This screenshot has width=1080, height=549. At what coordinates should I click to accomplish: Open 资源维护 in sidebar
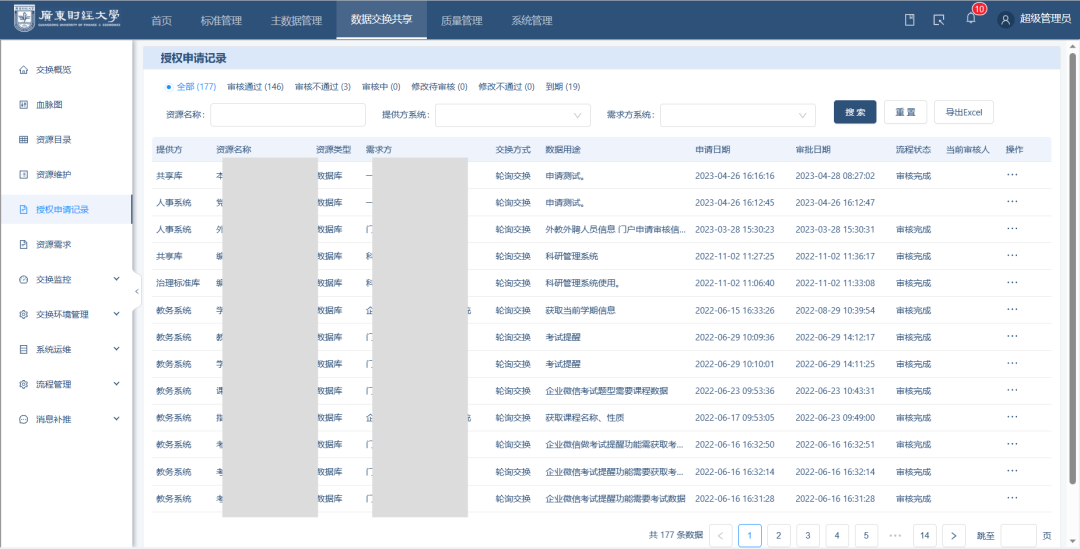[53, 175]
